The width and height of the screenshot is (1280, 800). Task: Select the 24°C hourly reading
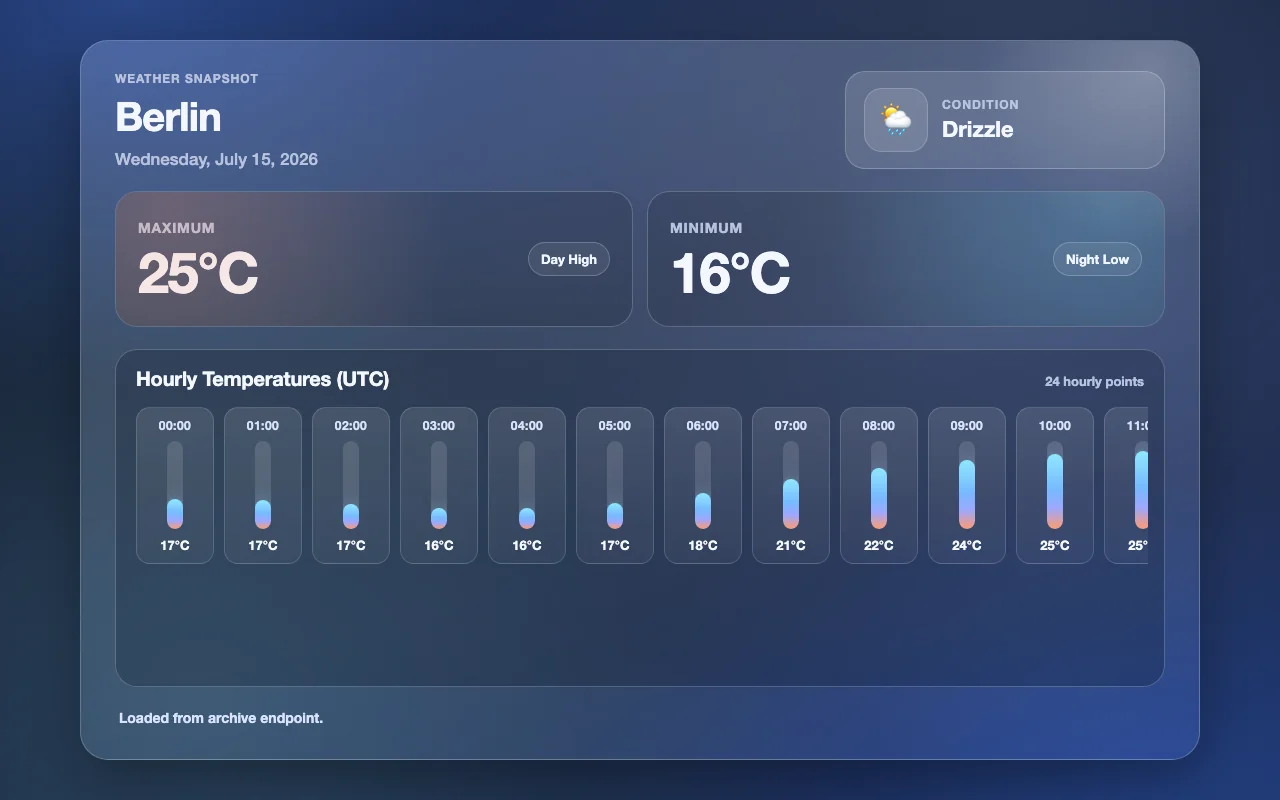point(967,546)
